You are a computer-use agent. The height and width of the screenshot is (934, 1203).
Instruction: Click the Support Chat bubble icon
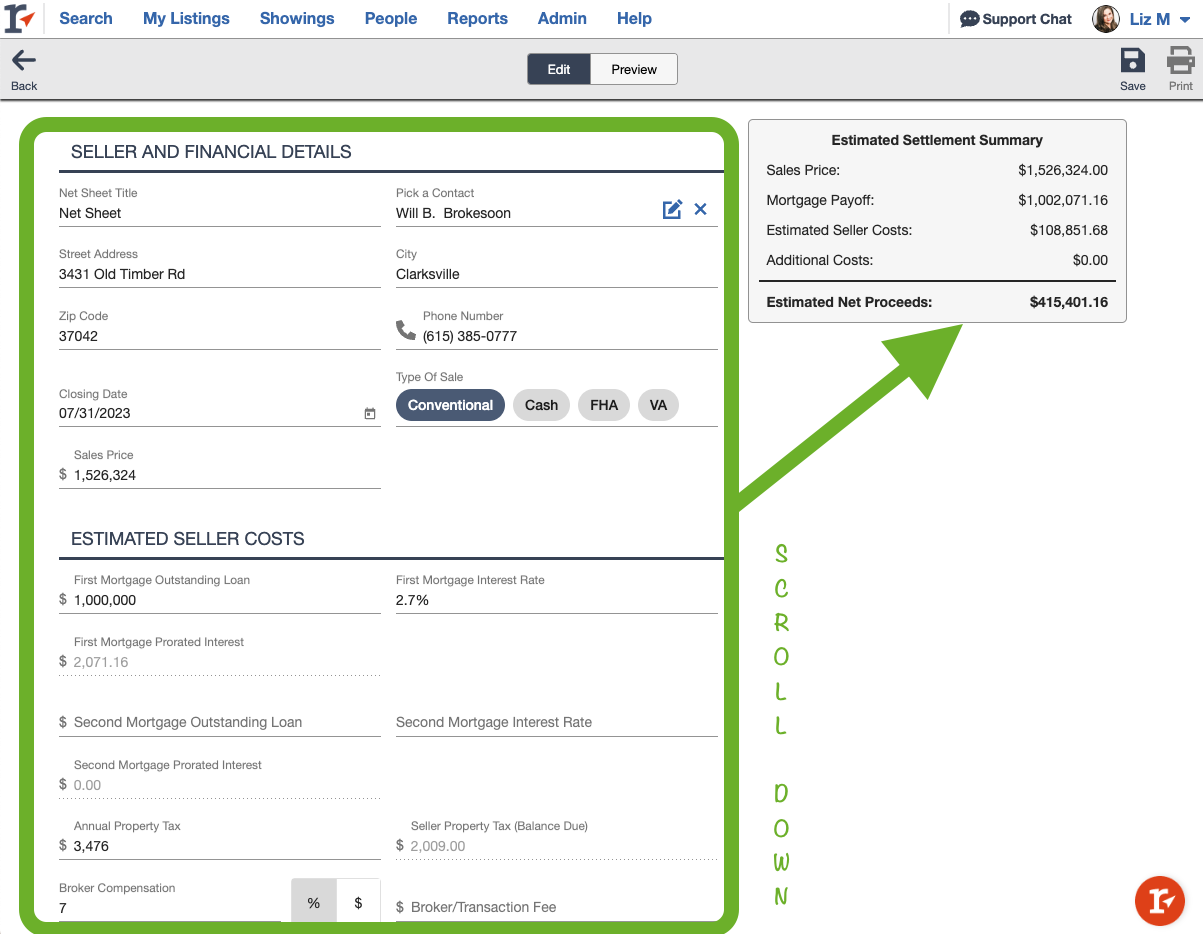969,19
